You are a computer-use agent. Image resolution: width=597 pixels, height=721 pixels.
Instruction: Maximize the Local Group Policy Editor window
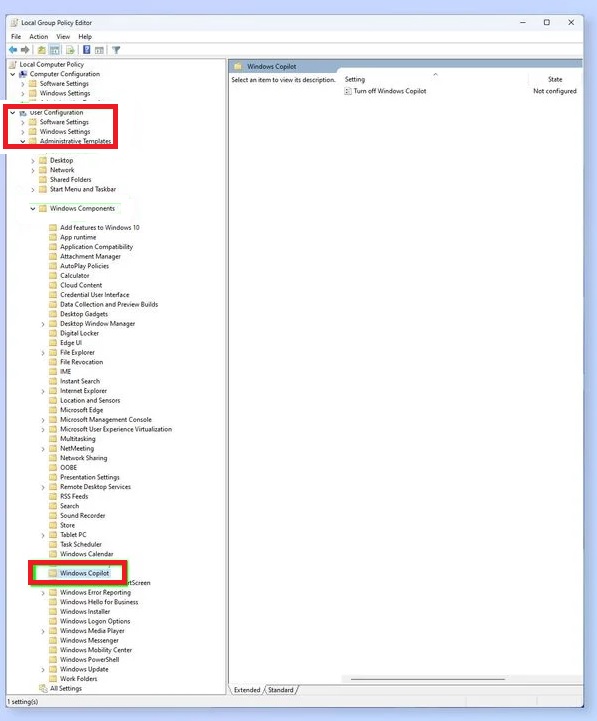[546, 22]
